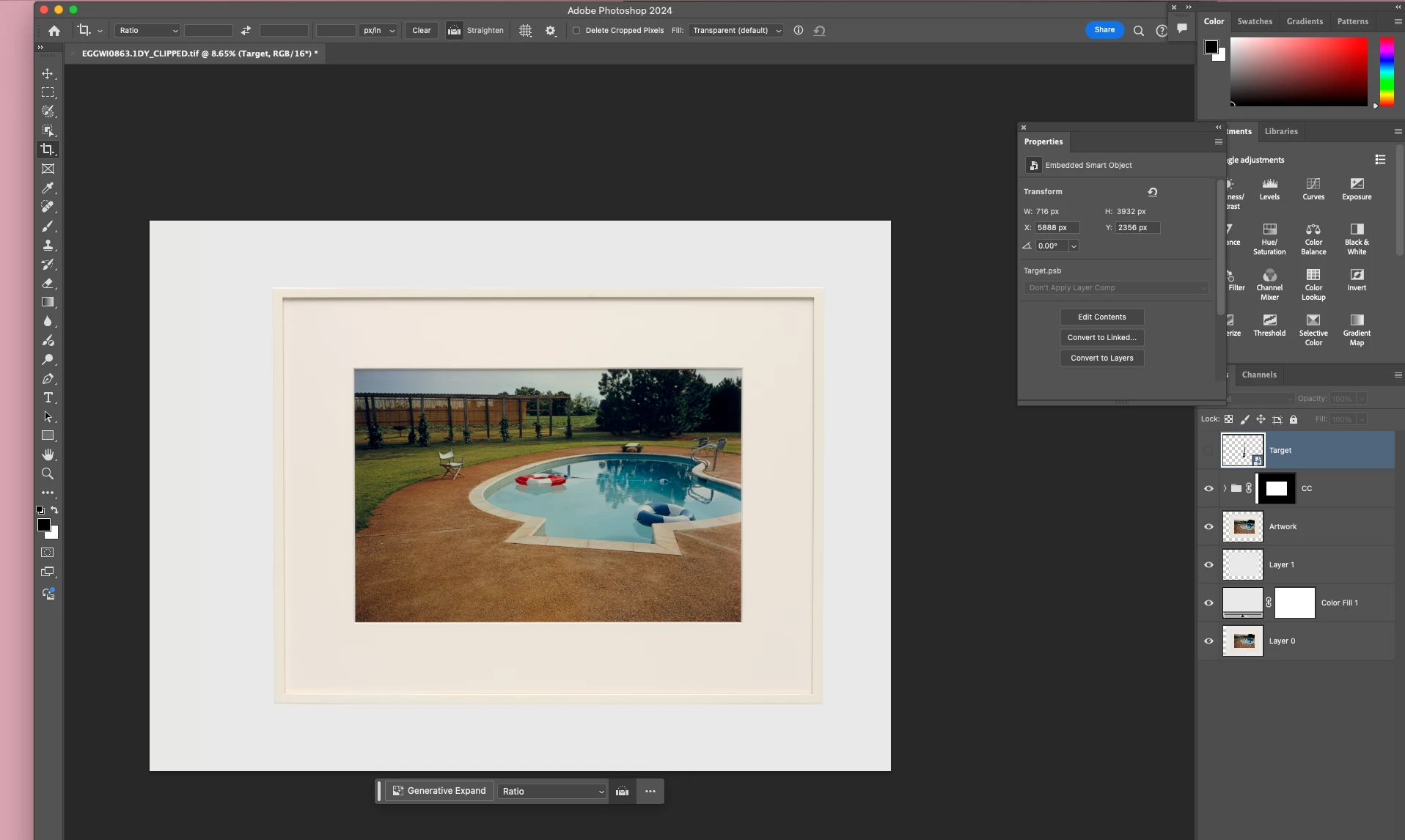Image resolution: width=1405 pixels, height=840 pixels.
Task: Show the Target layer
Action: pyautogui.click(x=1208, y=451)
